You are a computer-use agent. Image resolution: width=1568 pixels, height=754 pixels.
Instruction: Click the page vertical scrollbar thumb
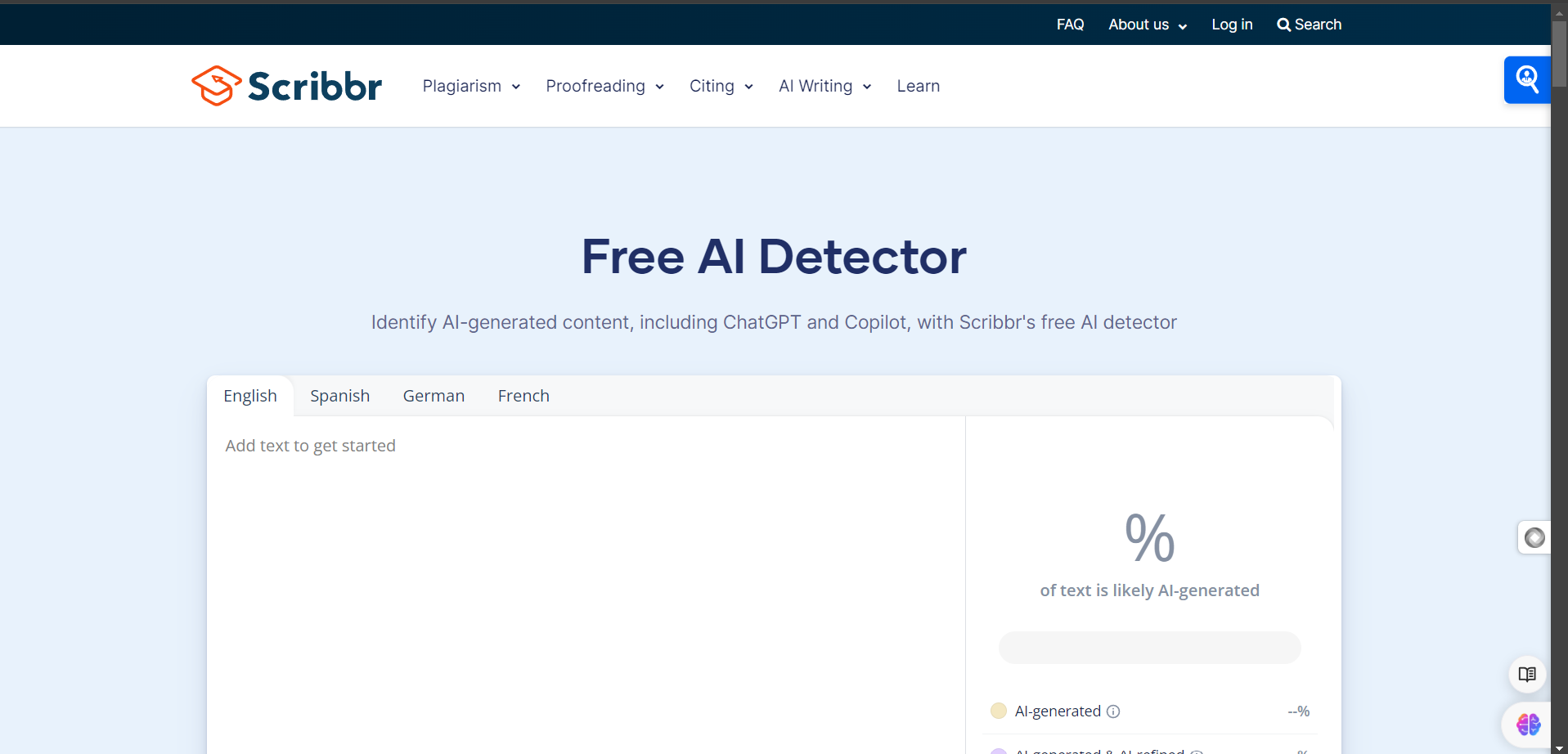tap(1559, 54)
